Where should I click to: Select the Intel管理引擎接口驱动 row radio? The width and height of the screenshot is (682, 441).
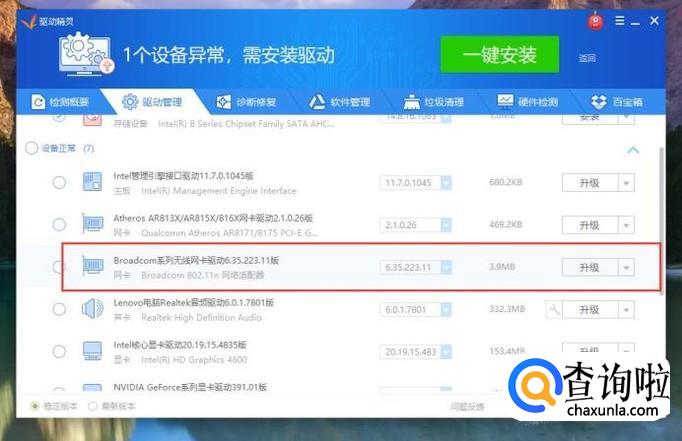(x=59, y=182)
